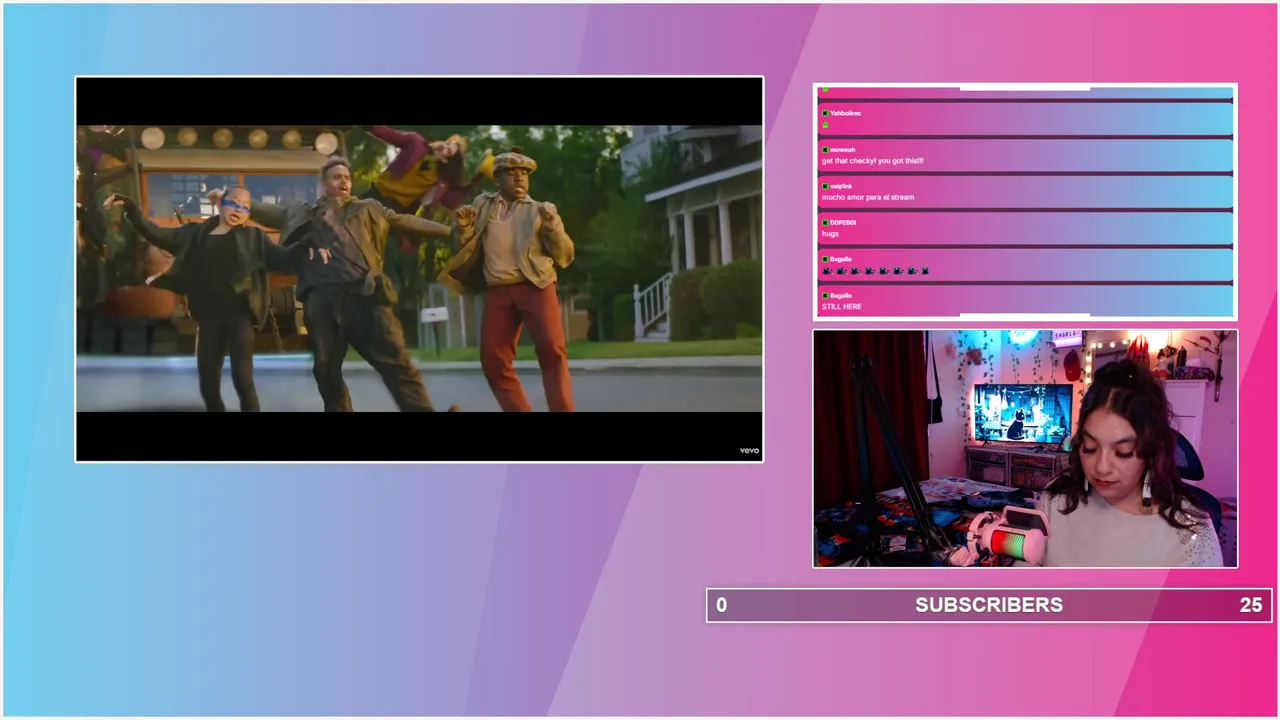
Task: Click the 'STILL HERE' chat message
Action: tap(841, 307)
